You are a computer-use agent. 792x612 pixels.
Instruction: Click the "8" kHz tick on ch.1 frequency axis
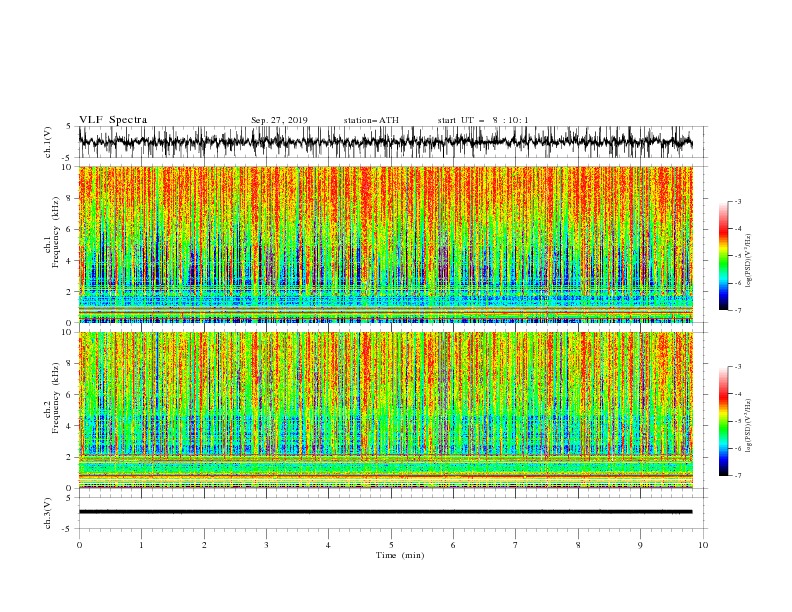[x=70, y=198]
